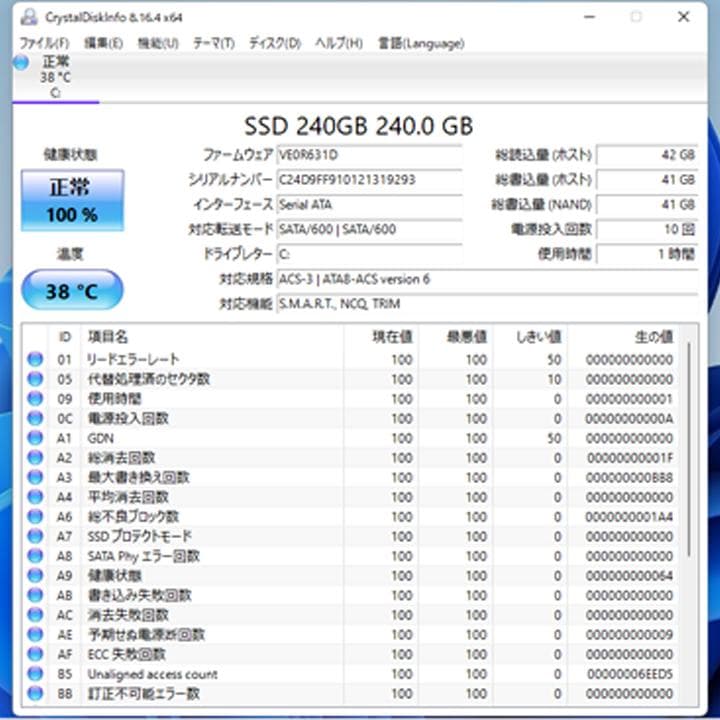Click the ID column header
This screenshot has width=720, height=720.
tap(65, 337)
